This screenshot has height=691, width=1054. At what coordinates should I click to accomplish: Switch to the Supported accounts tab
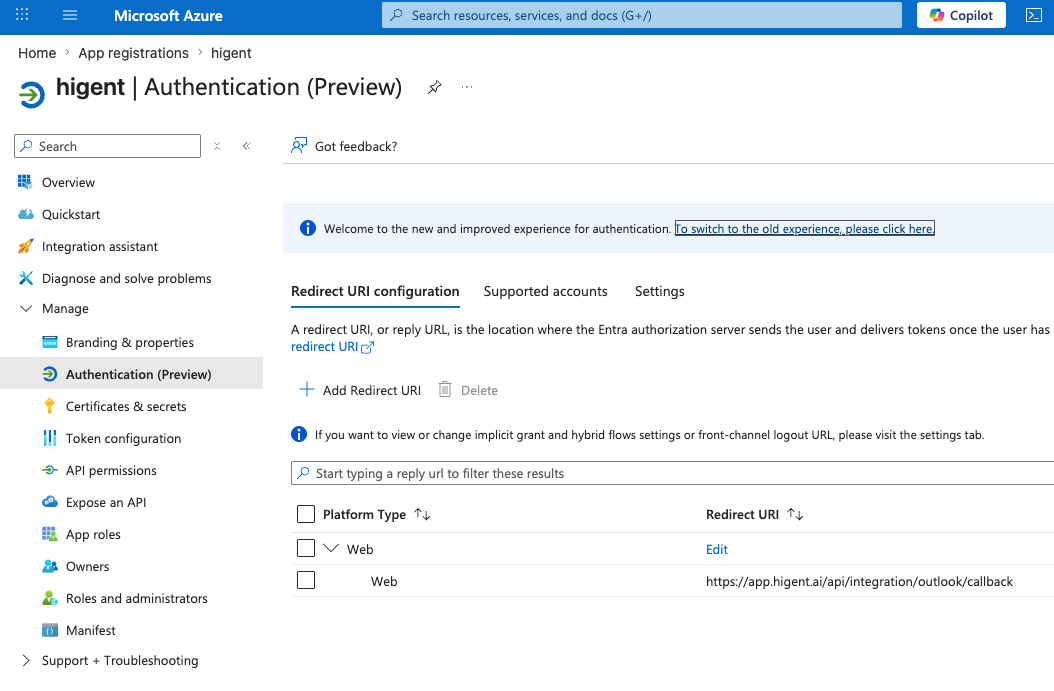point(545,291)
